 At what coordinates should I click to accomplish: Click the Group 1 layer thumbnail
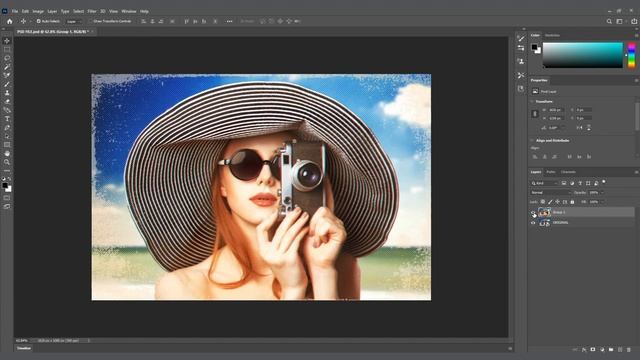pos(544,212)
